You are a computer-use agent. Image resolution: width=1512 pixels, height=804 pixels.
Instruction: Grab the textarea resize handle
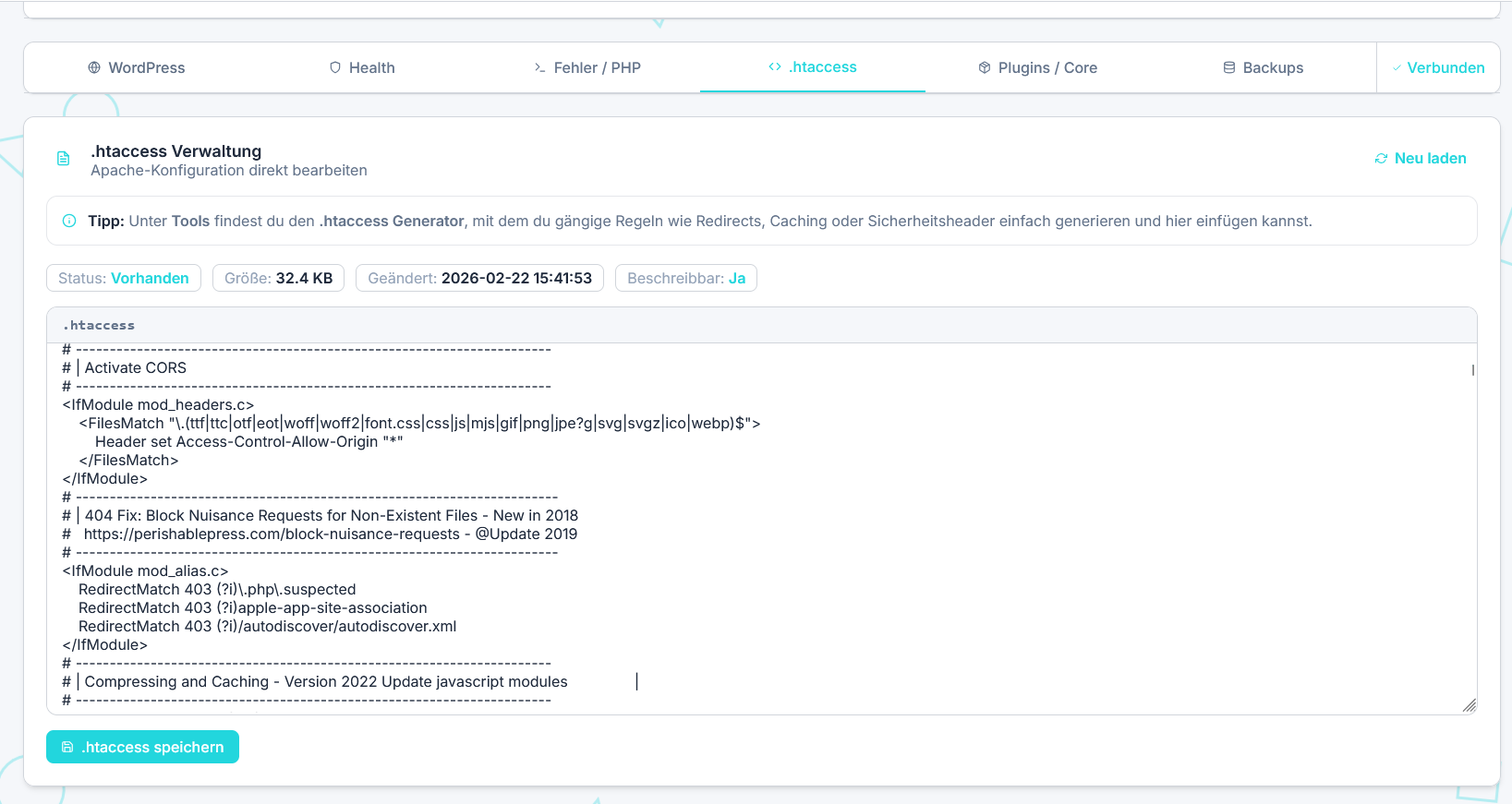pyautogui.click(x=1469, y=706)
